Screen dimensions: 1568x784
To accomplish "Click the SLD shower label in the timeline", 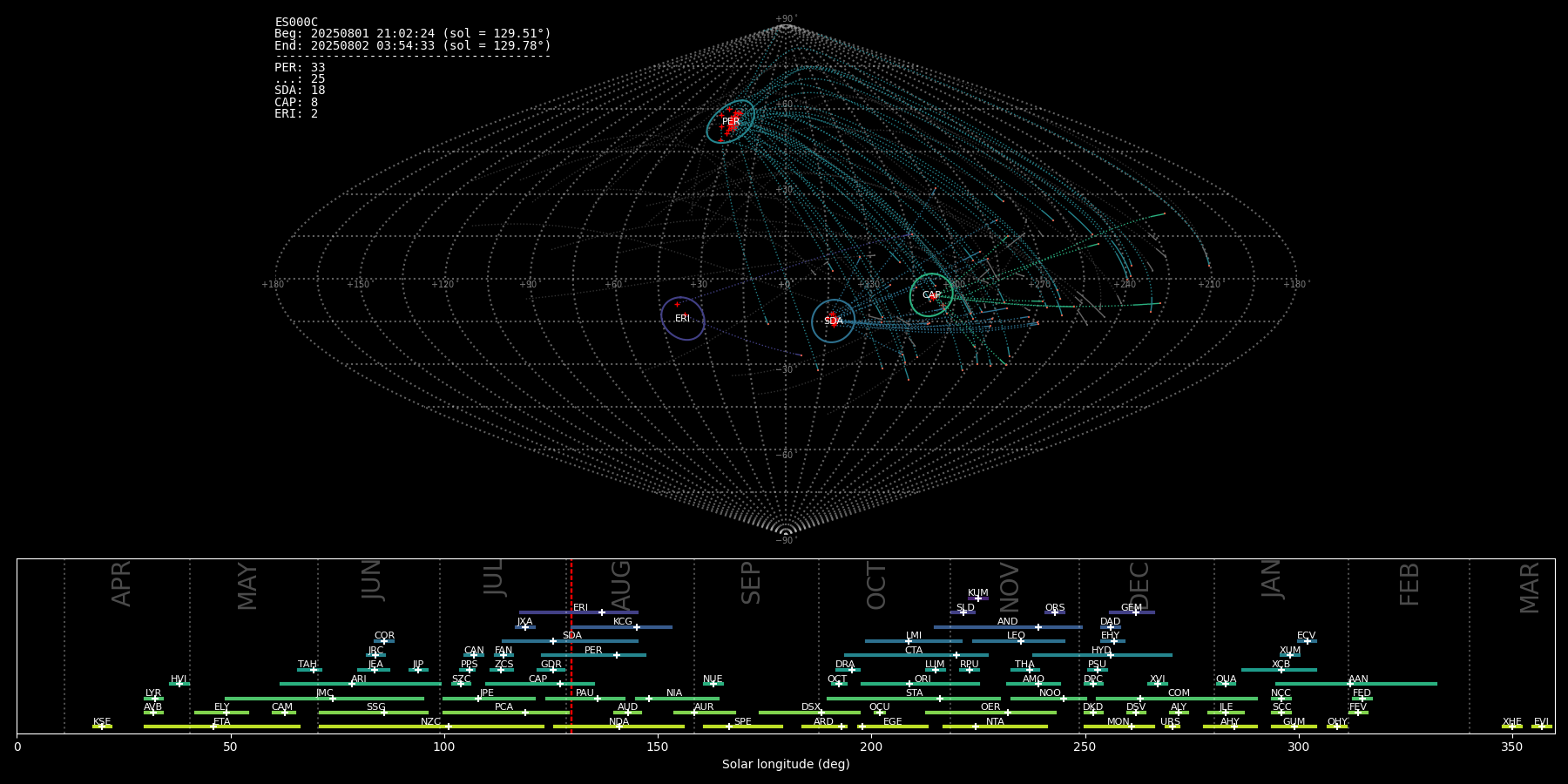I will 965,608.
